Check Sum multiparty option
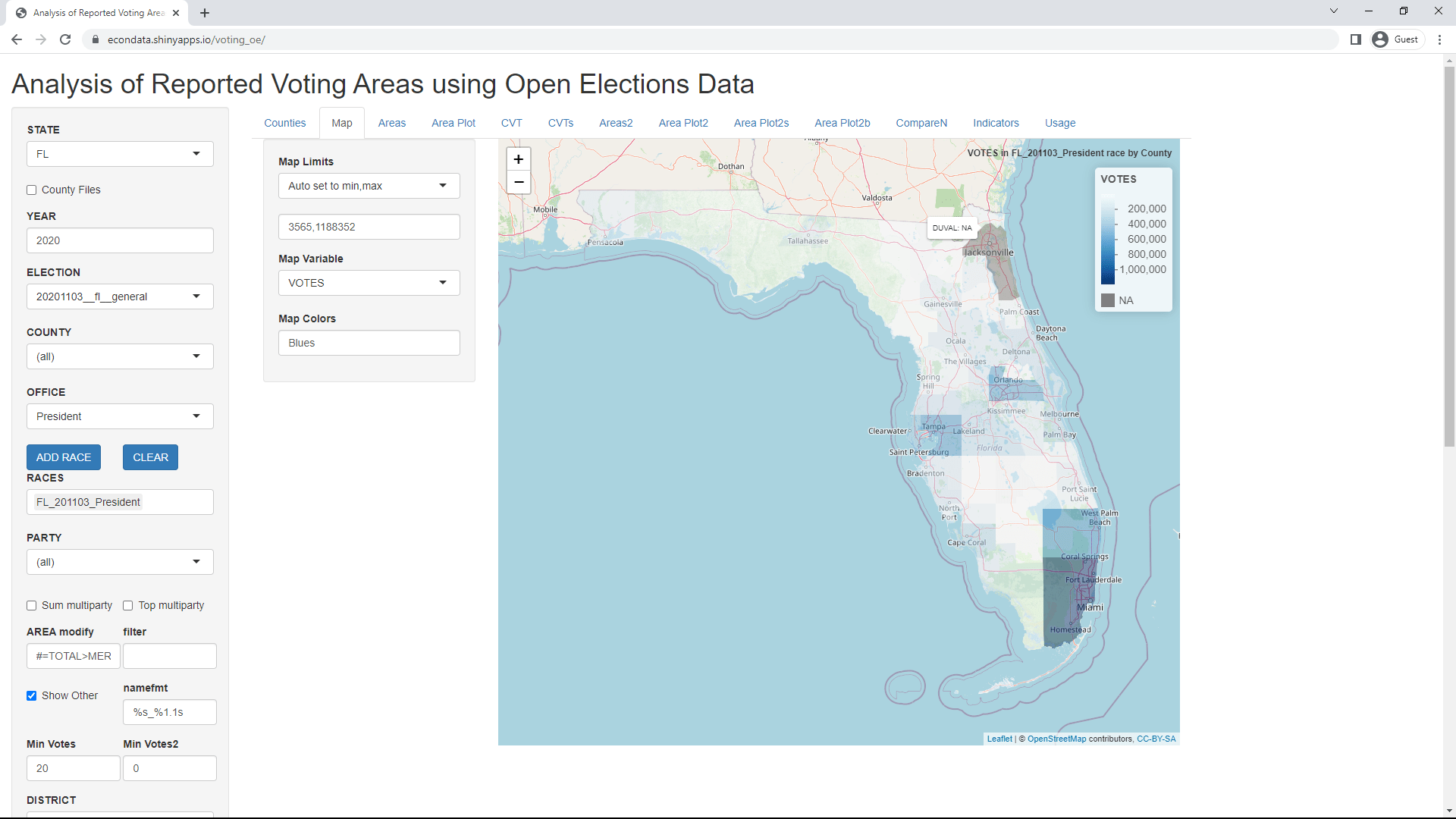The image size is (1456, 819). coord(32,606)
